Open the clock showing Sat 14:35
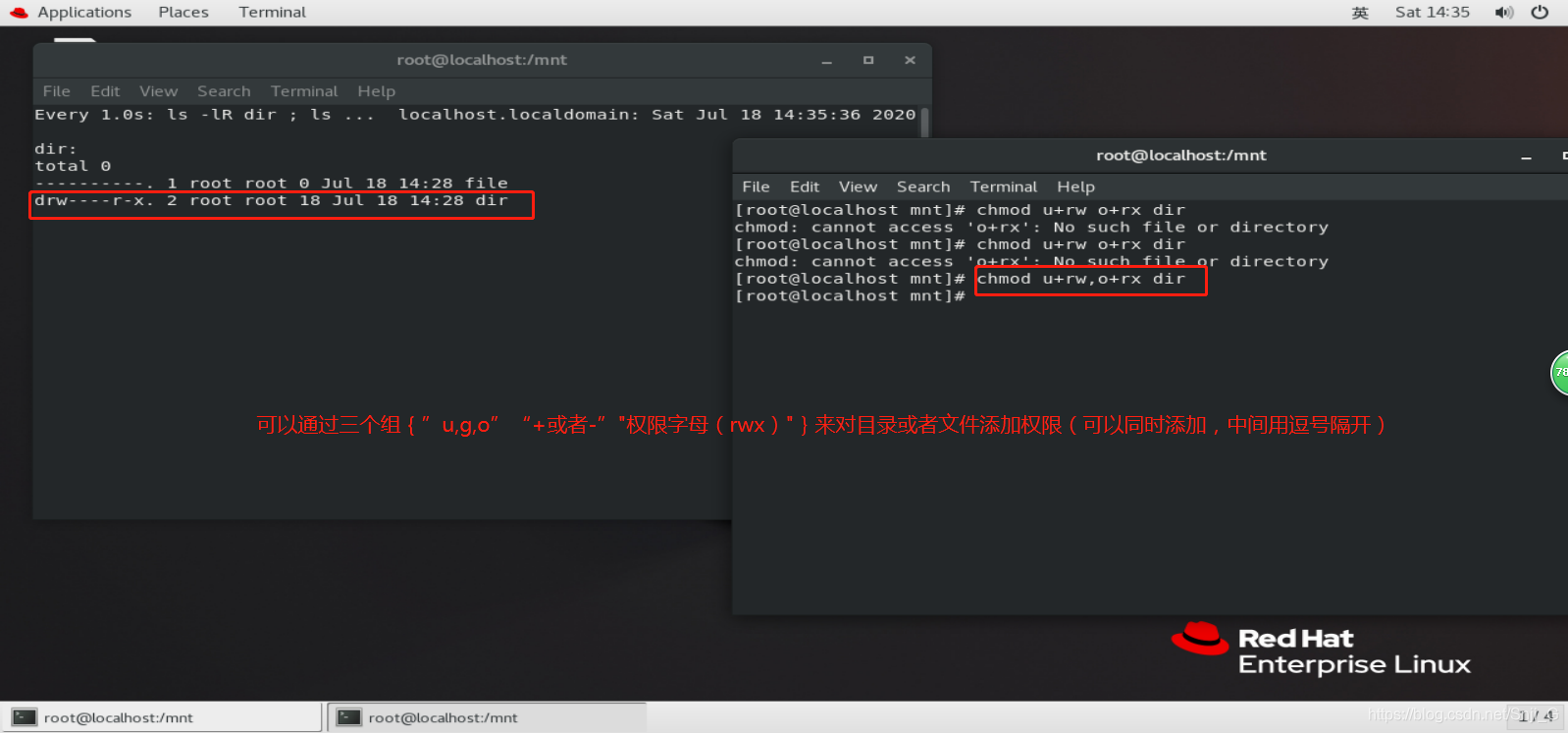The width and height of the screenshot is (1568, 733). click(x=1432, y=12)
